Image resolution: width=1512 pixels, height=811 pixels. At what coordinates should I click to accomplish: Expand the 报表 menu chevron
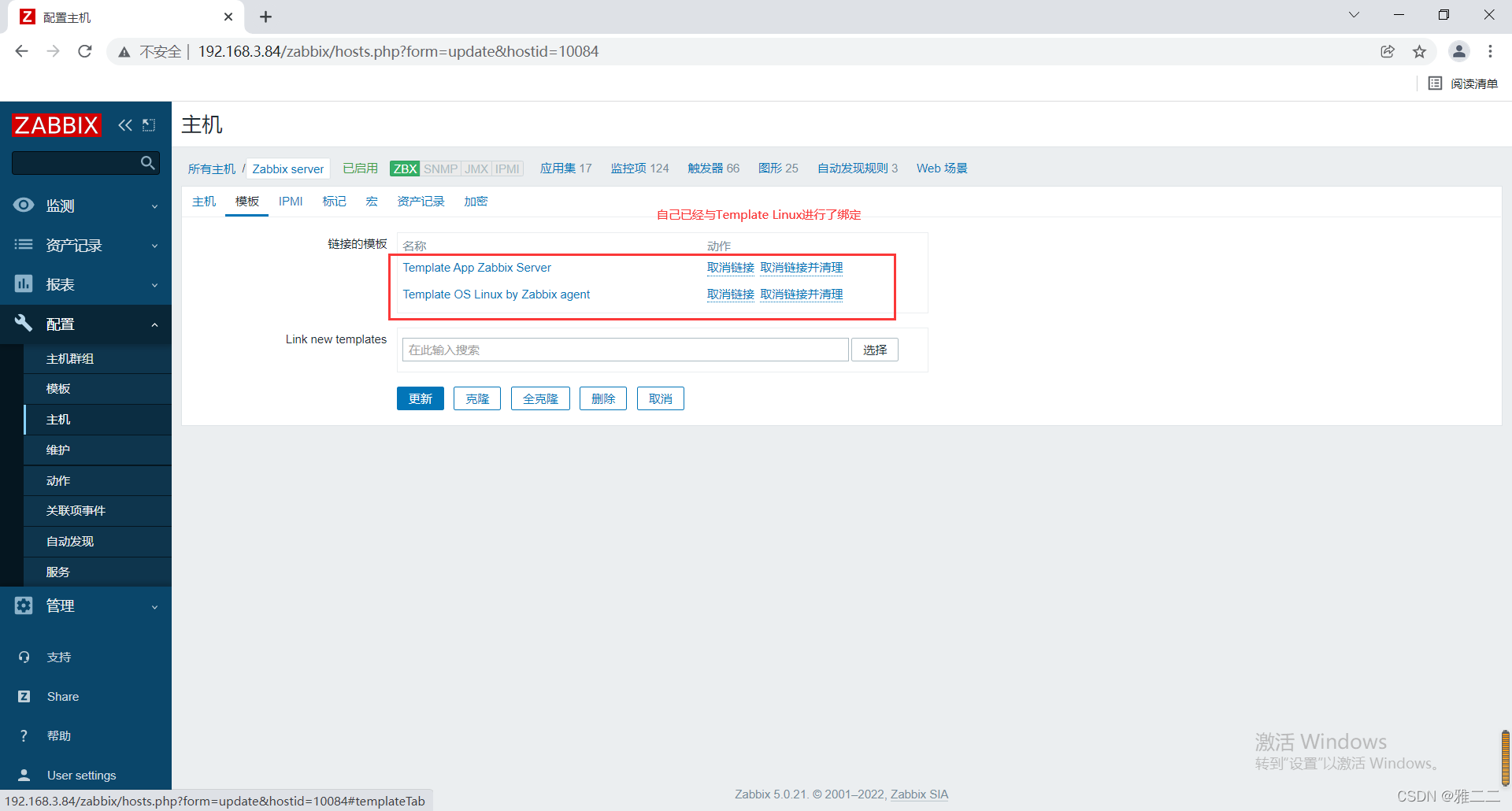[x=154, y=285]
